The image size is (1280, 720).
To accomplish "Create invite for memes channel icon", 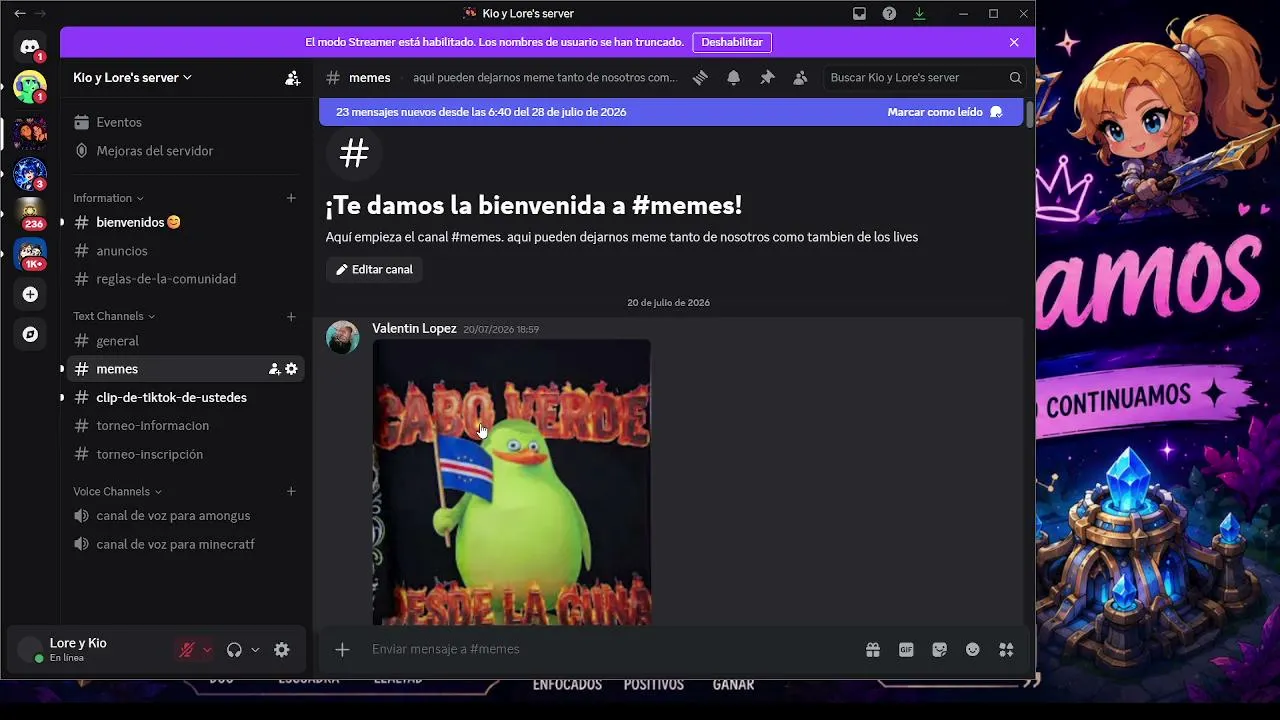I will pos(274,369).
